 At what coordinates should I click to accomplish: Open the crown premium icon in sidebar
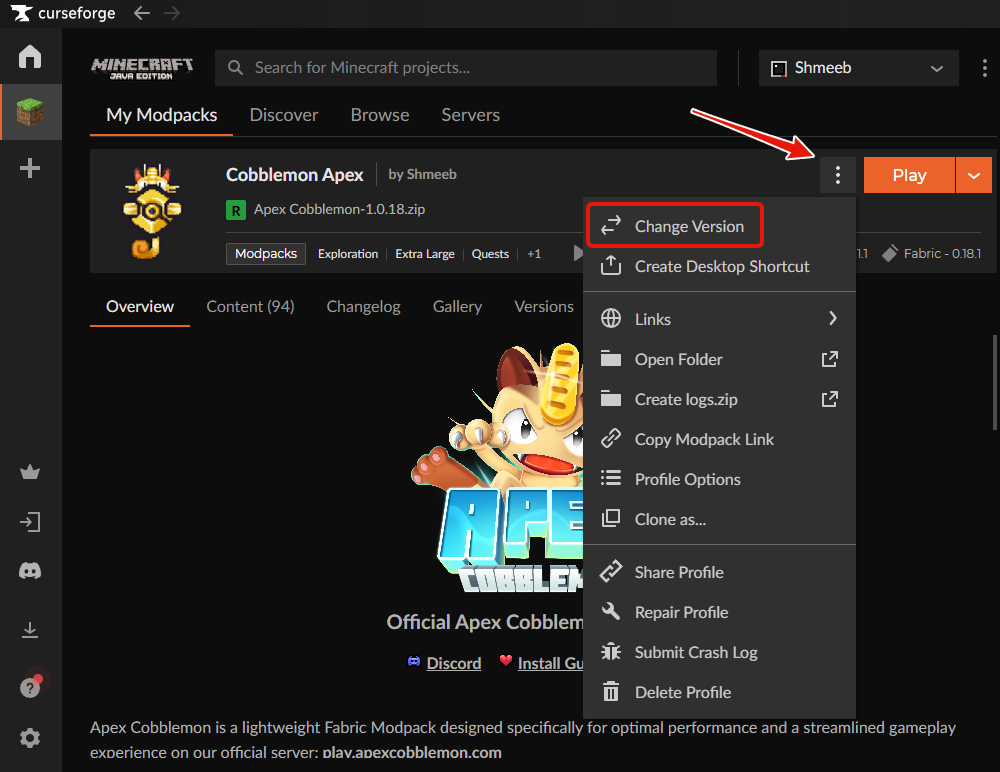coord(30,472)
